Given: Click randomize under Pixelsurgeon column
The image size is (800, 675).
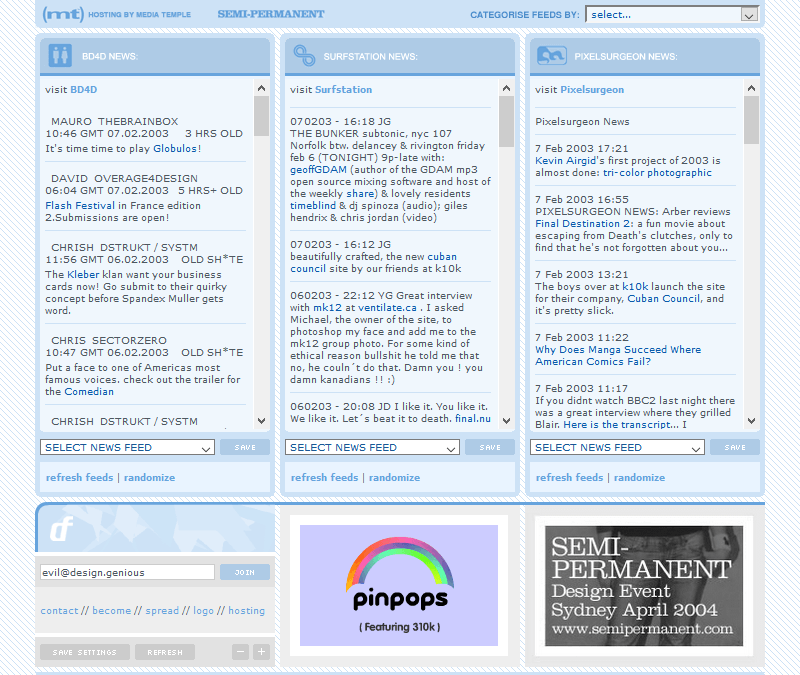Looking at the screenshot, I should (x=639, y=478).
